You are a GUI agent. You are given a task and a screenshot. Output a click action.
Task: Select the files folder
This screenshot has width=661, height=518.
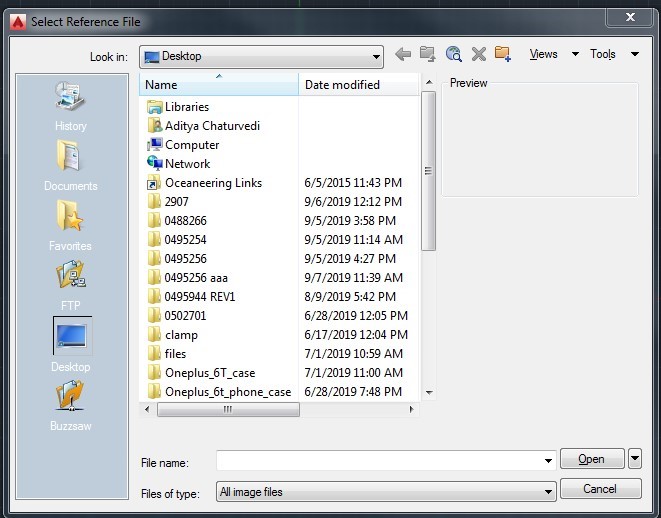[167, 354]
